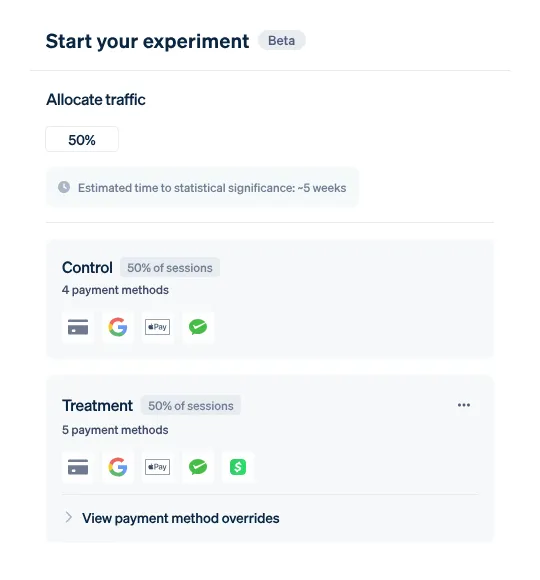Select the WeChat Pay icon in Treatment
The width and height of the screenshot is (540, 580).
pos(198,467)
